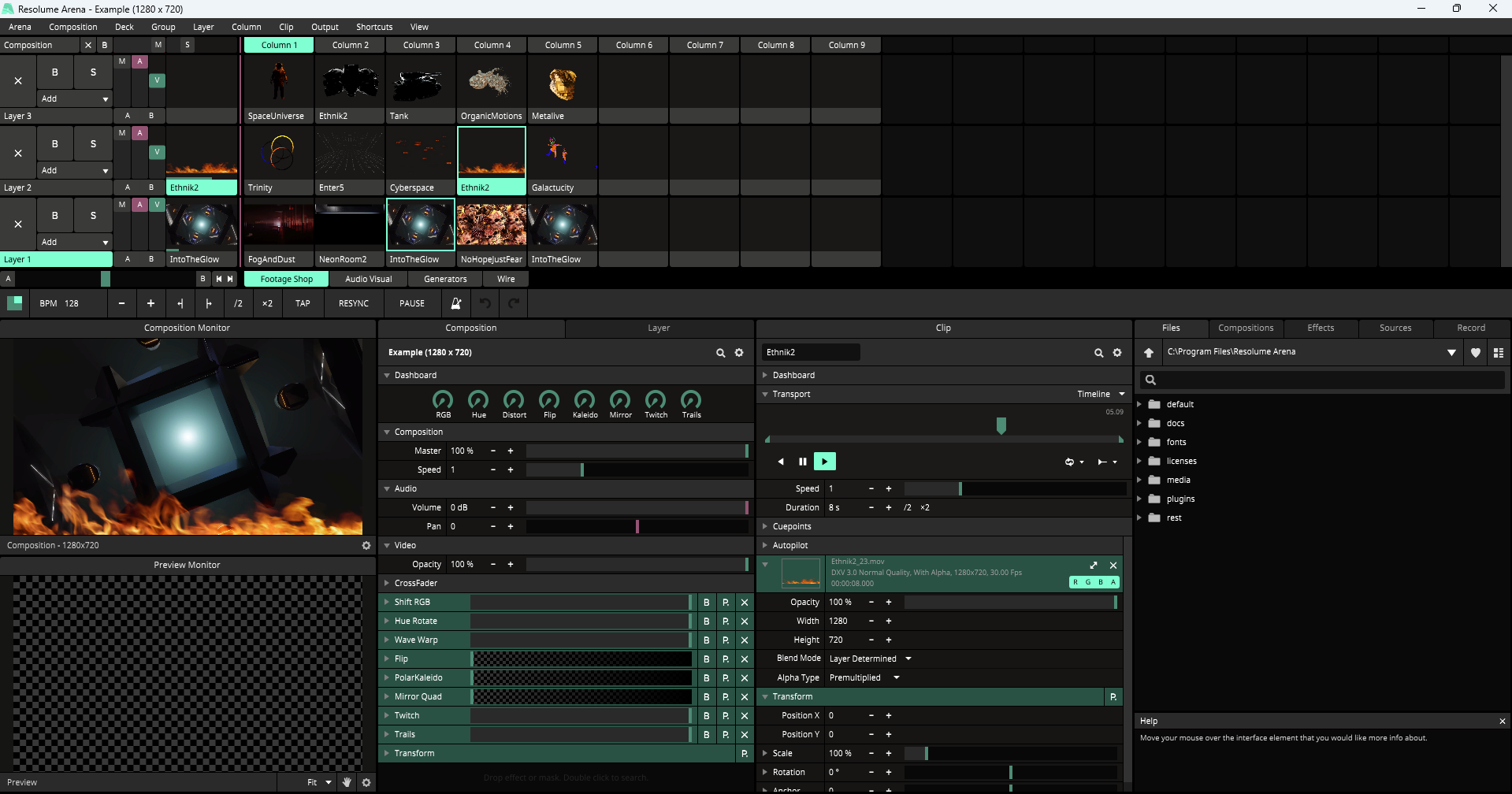Jump to previous column in crossfader bar

pyautogui.click(x=219, y=279)
